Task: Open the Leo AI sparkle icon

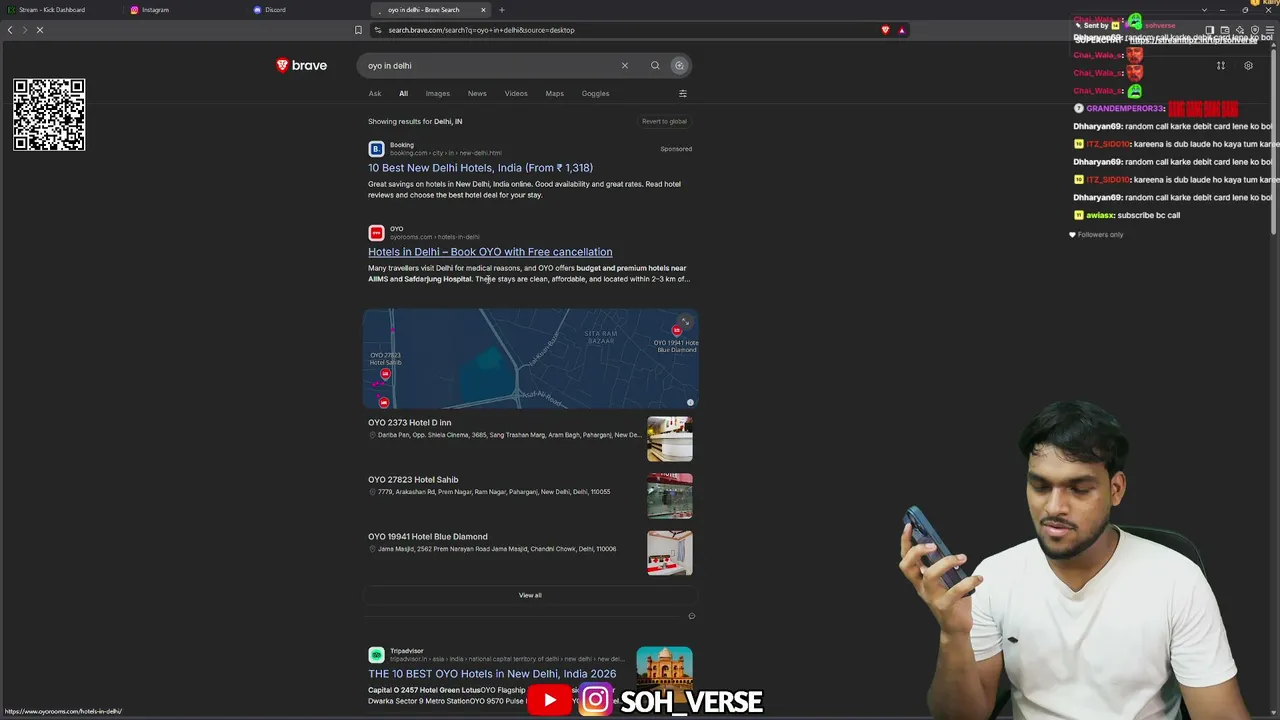Action: coord(1240,30)
